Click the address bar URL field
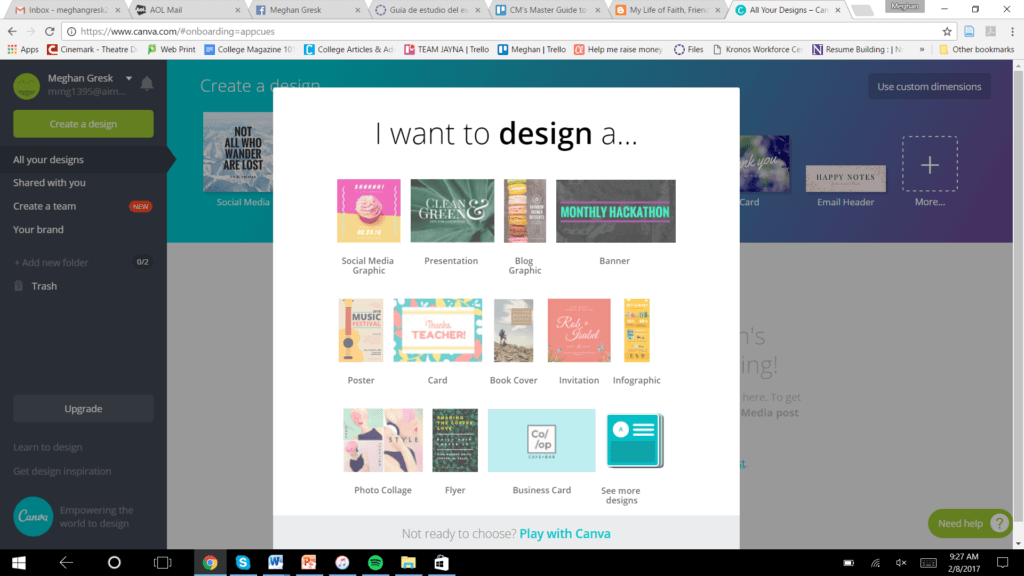 tap(503, 31)
